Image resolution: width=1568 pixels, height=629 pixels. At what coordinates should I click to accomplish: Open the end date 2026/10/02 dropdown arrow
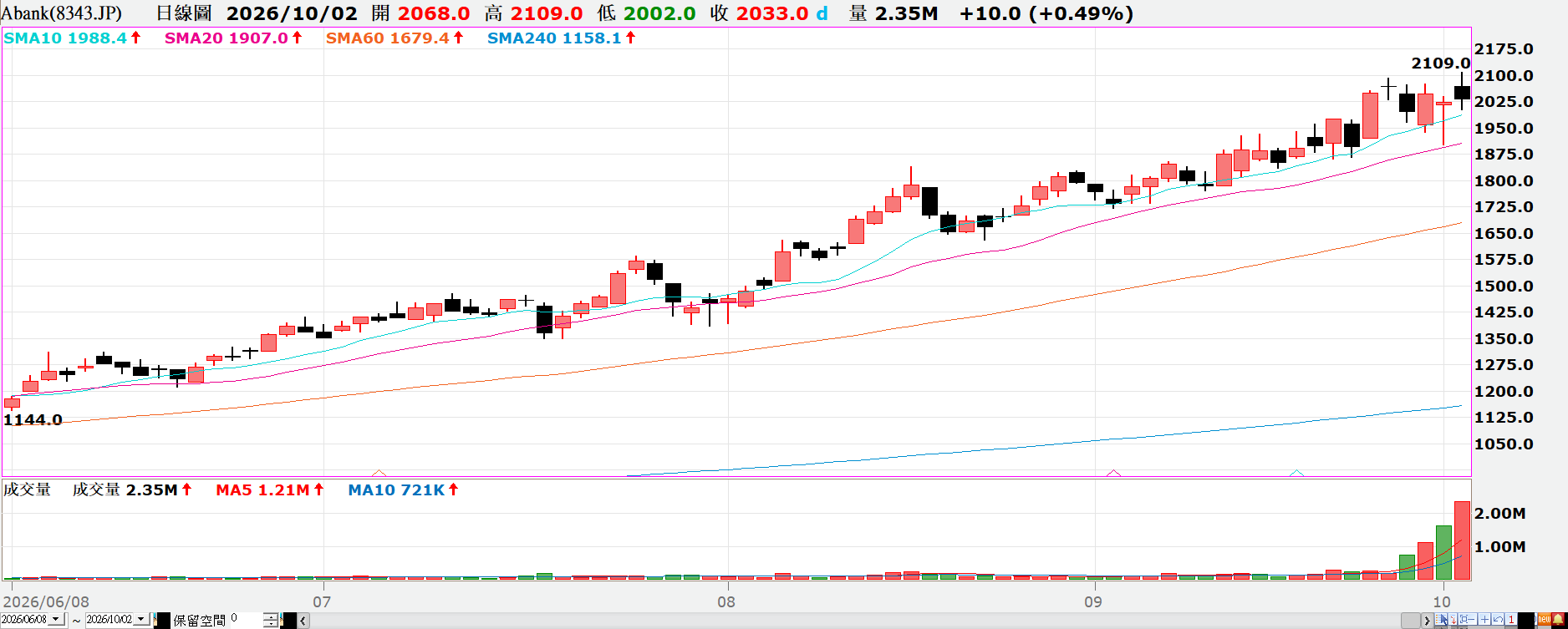[141, 619]
